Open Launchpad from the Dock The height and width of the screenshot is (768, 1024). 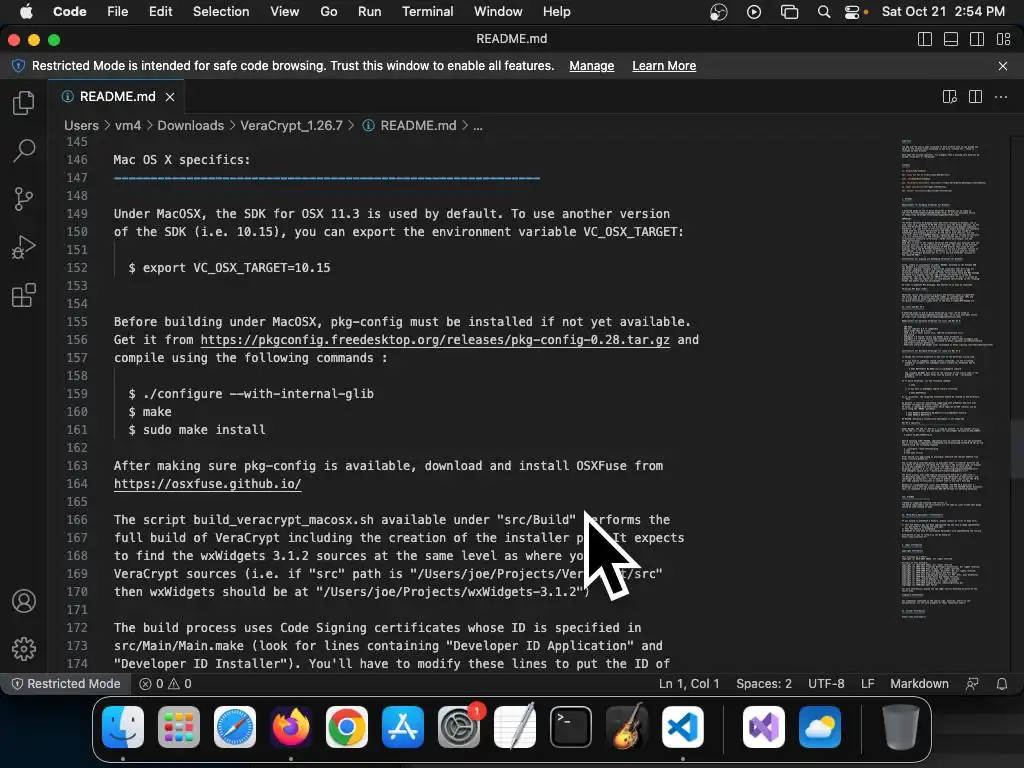(x=179, y=727)
